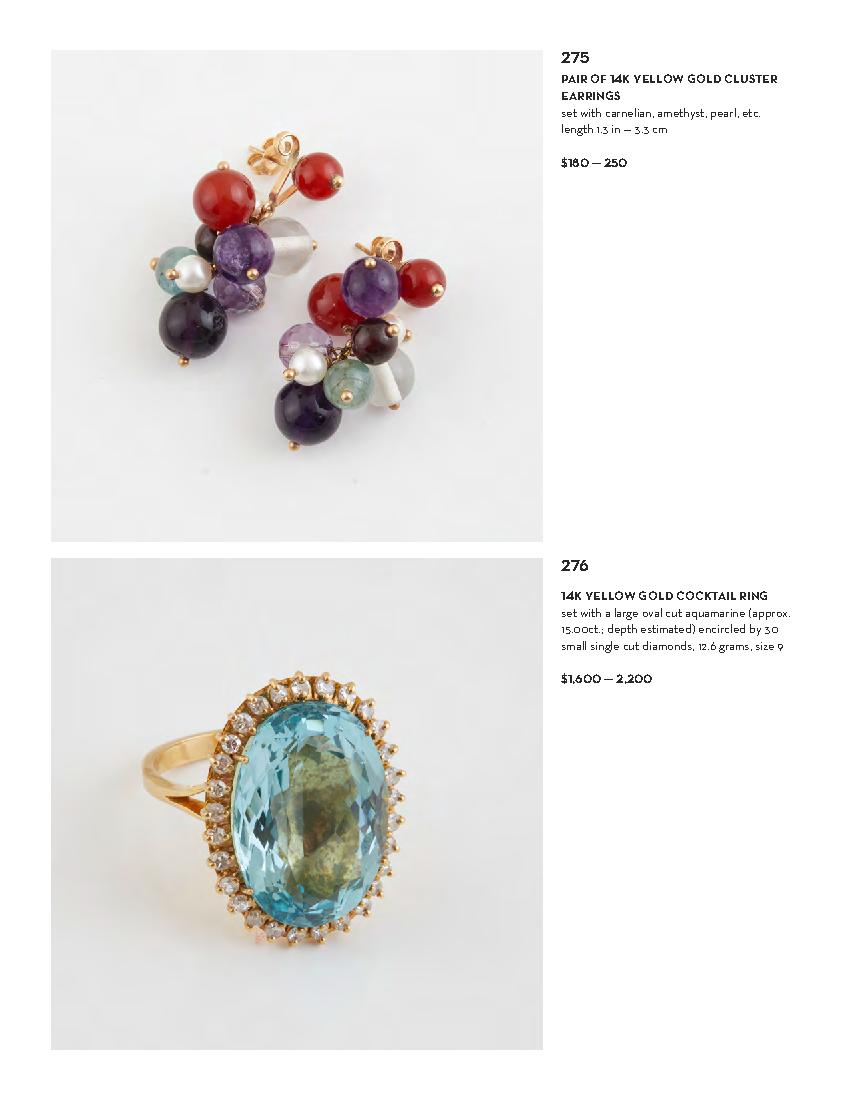Click the carnelian, amethyst, pearl description line

point(661,113)
